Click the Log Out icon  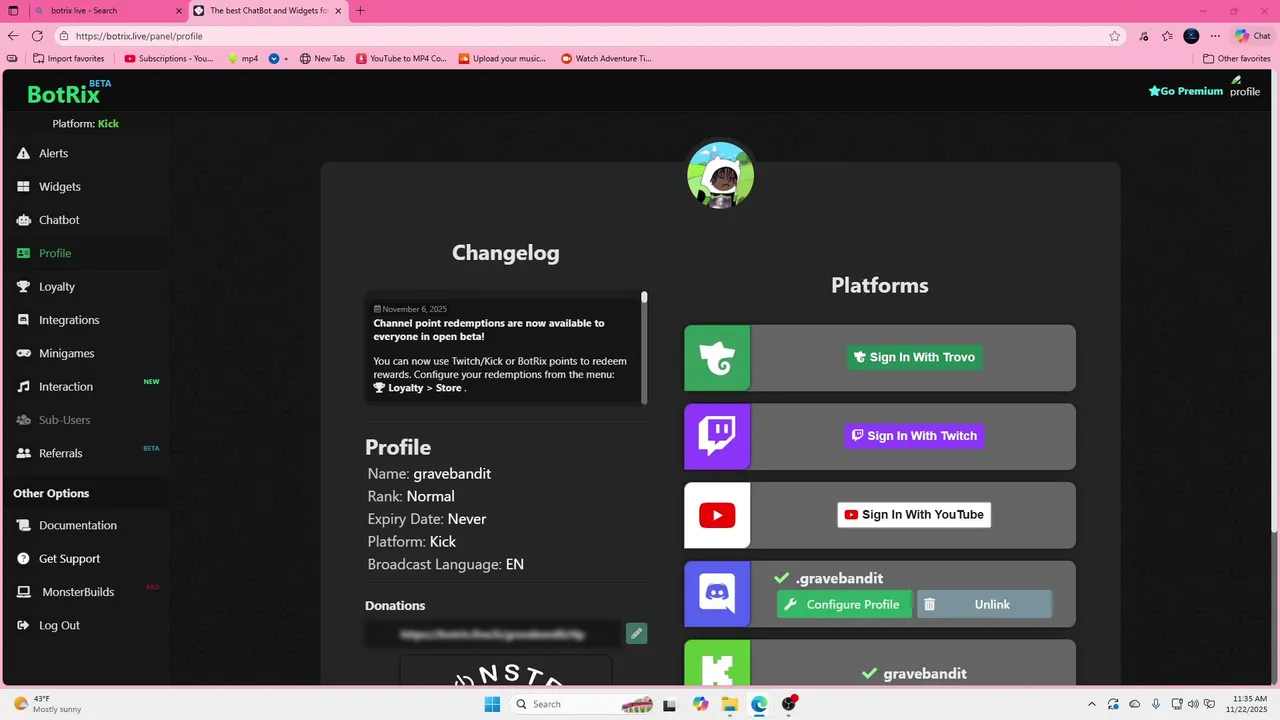[23, 625]
